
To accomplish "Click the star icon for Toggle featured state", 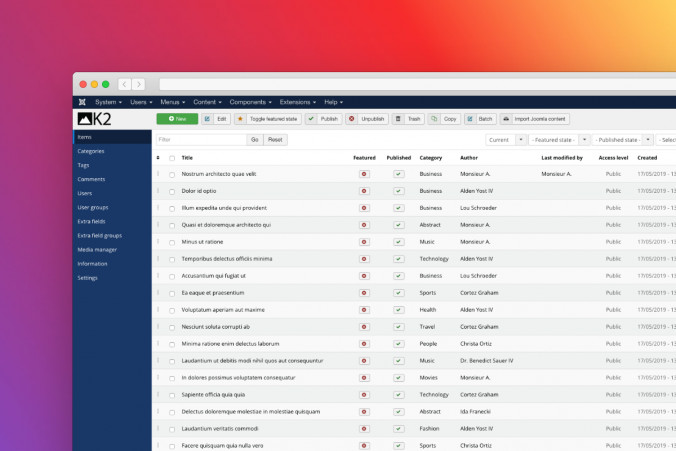I will pos(240,119).
